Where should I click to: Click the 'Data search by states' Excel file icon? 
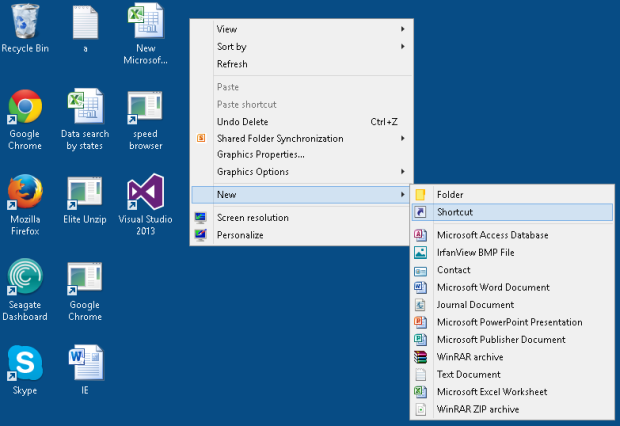[x=85, y=107]
